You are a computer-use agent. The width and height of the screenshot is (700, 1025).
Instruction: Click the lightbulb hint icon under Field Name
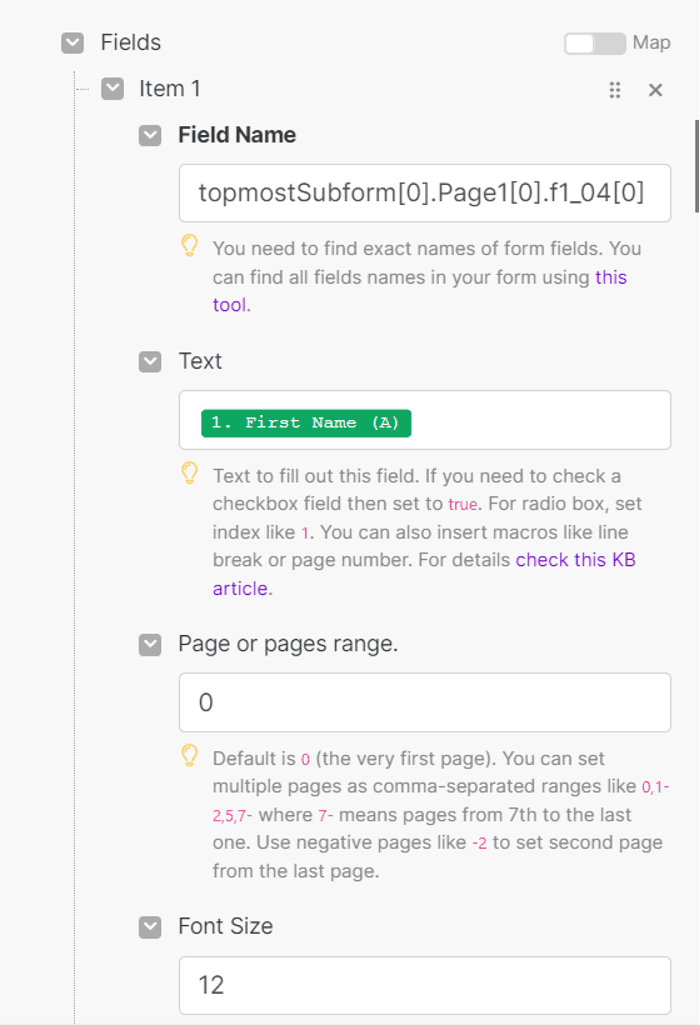pos(190,245)
